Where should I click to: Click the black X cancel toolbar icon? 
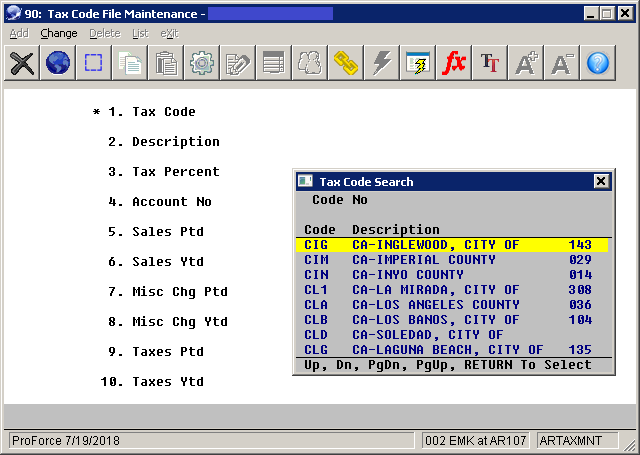coord(22,63)
